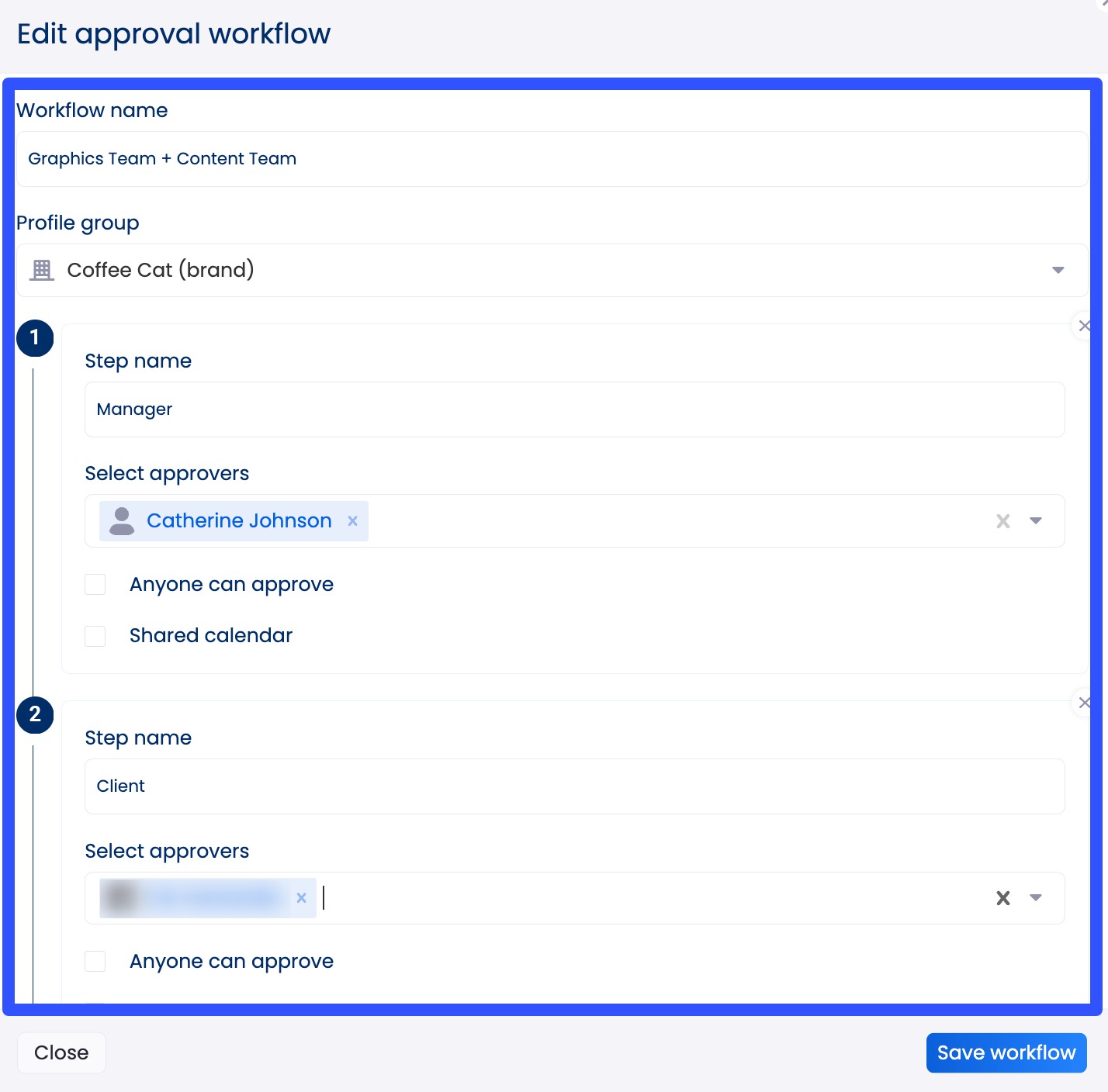Remove the selected approver in the Client step

tap(302, 898)
